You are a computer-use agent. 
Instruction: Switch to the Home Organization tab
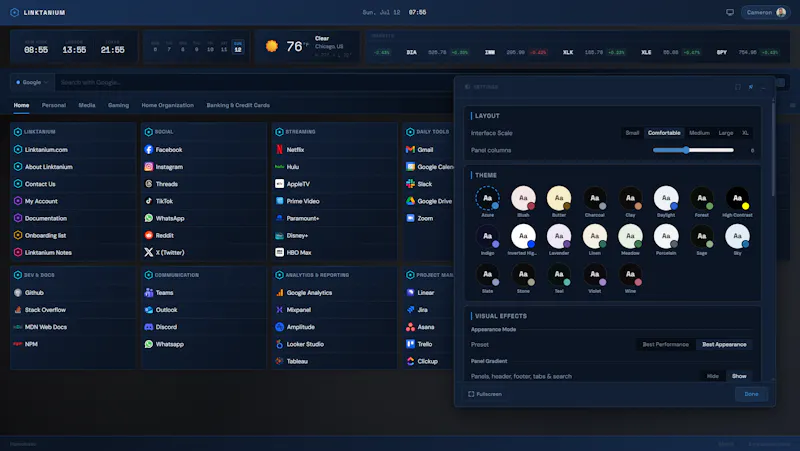[x=167, y=105]
